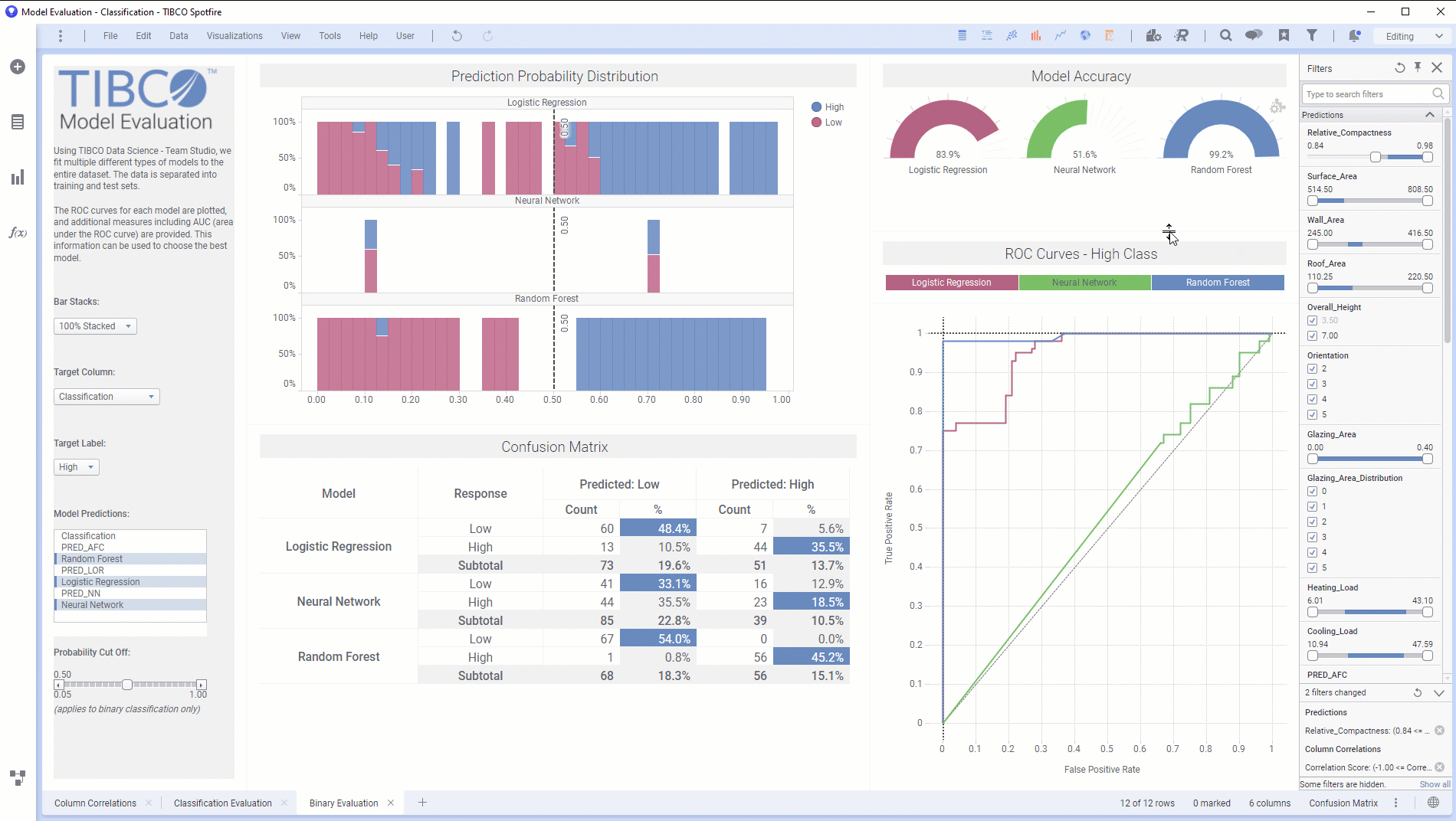Open the f(x) functions flyout
The height and width of the screenshot is (821, 1456).
click(17, 233)
